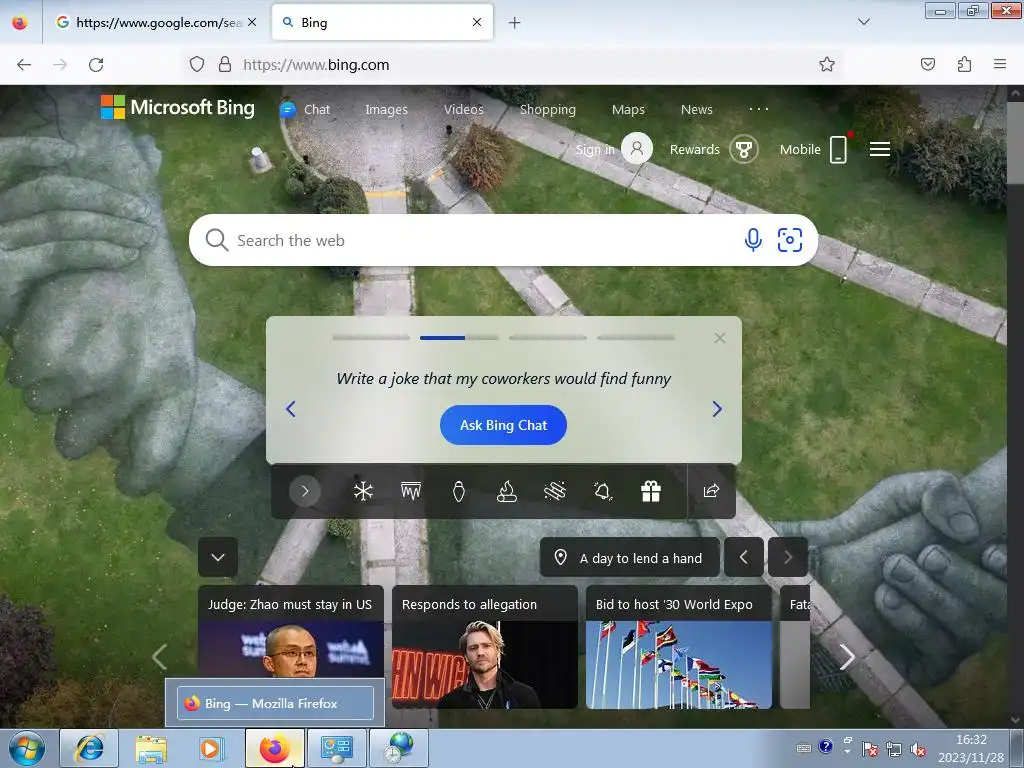Click the gift box icon

[x=650, y=491]
